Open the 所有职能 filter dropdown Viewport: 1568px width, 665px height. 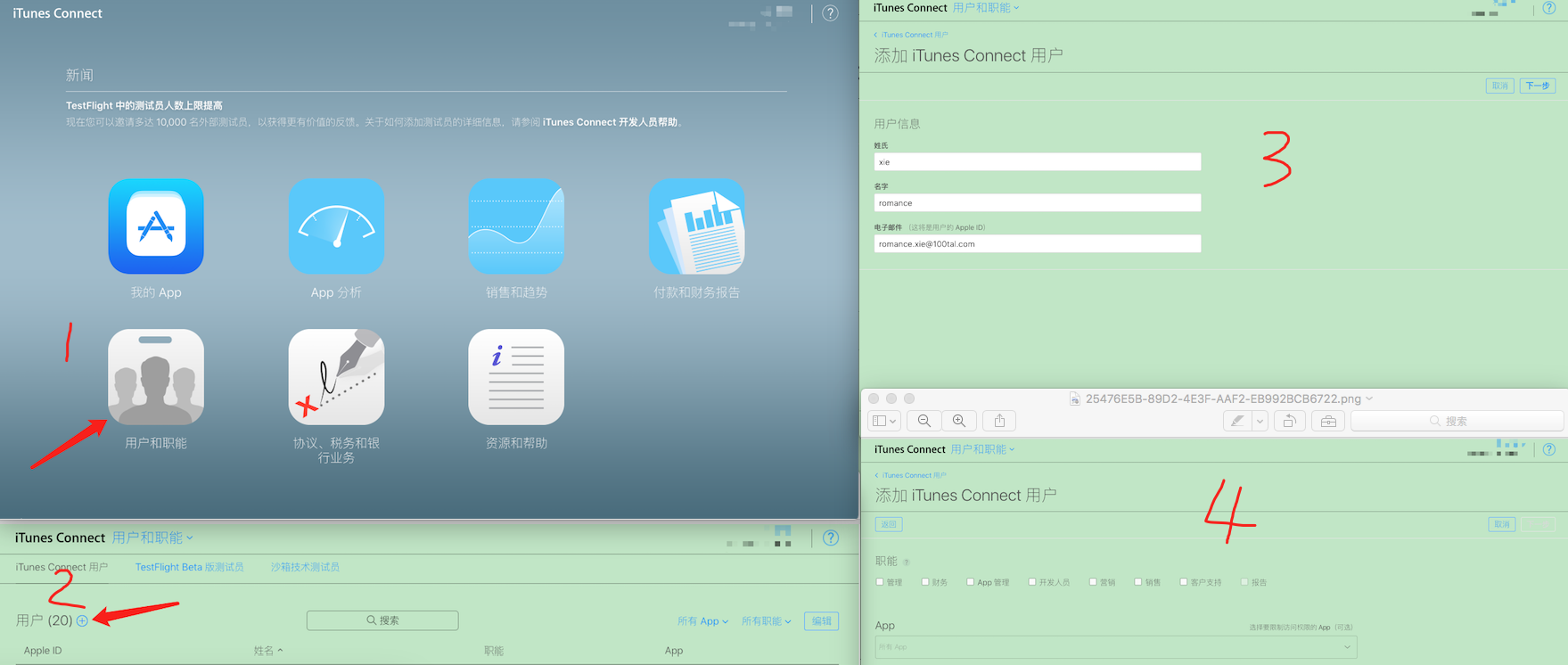766,621
